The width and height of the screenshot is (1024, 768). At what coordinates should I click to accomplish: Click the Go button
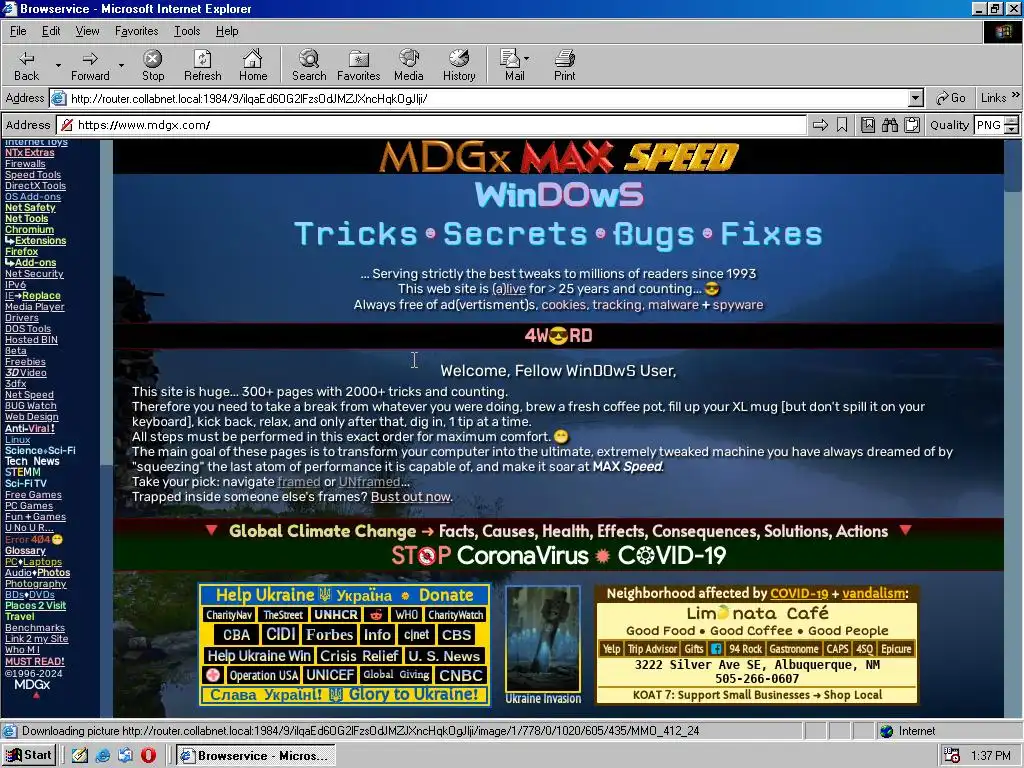pos(951,98)
